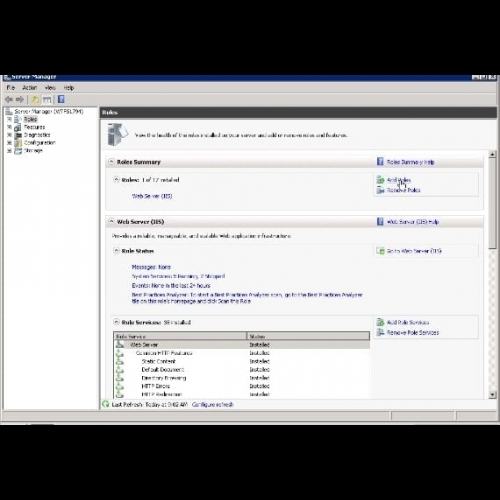Click the Add Role Services icon

(x=380, y=322)
